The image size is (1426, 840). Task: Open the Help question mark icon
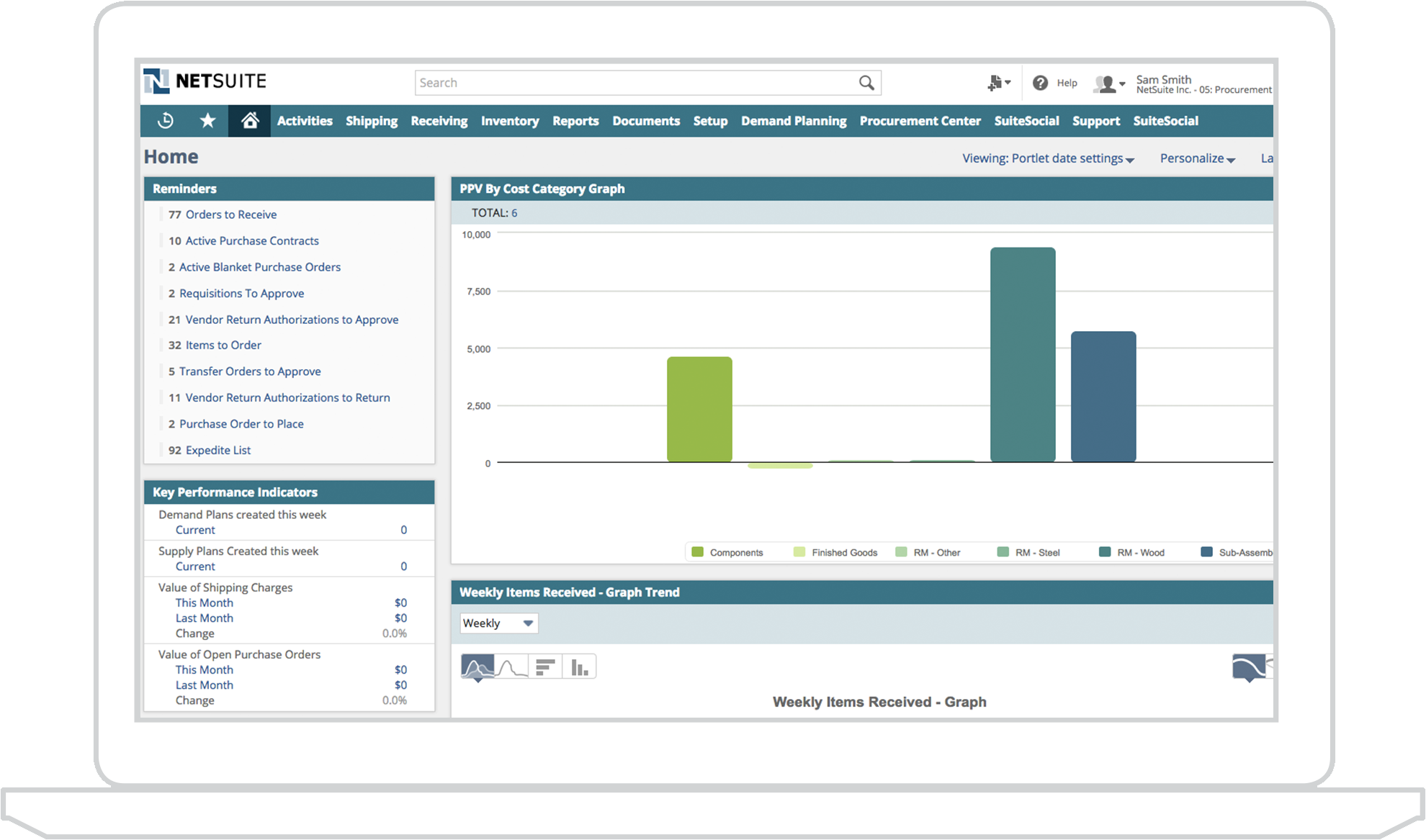[1040, 83]
